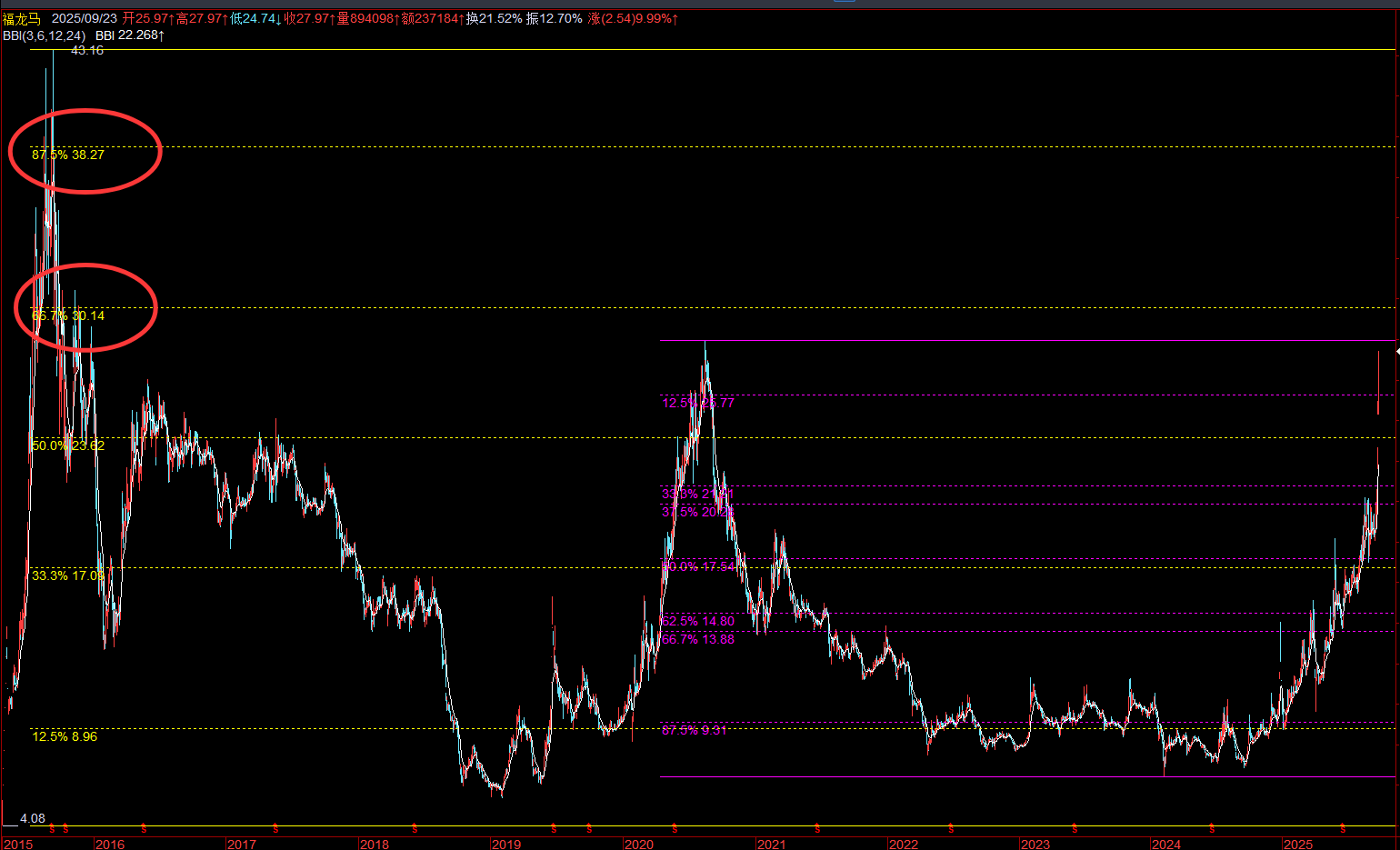Image resolution: width=1400 pixels, height=850 pixels.
Task: Select the red S marker in 2022
Action: (x=951, y=828)
